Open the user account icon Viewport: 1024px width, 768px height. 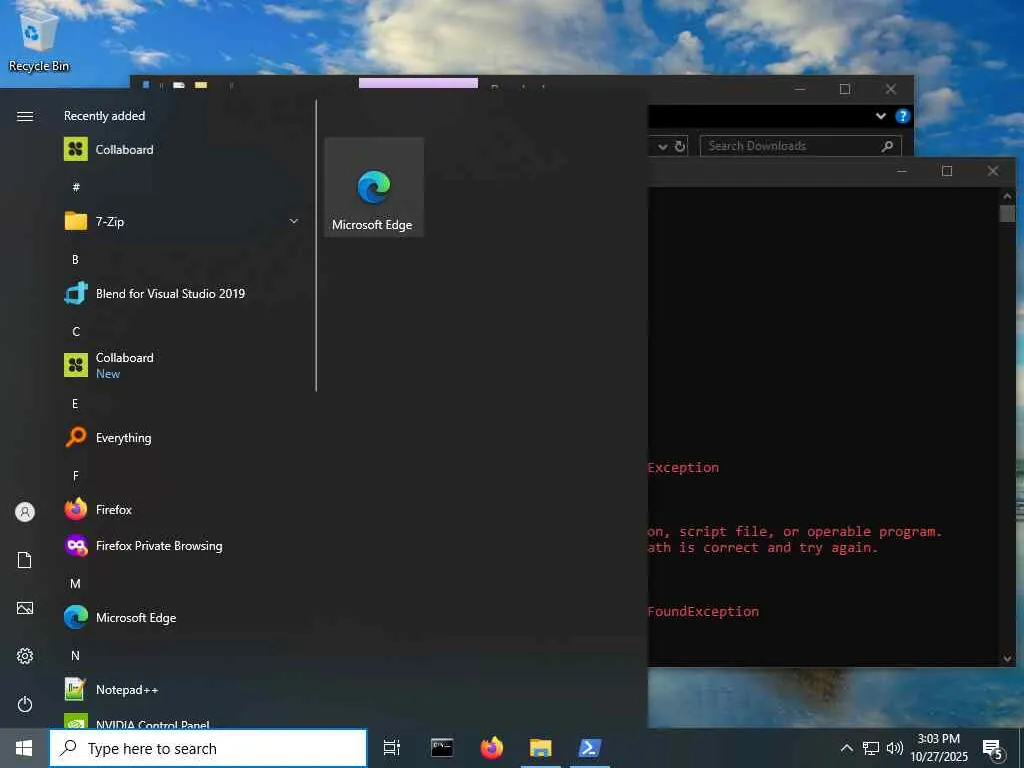pos(25,511)
